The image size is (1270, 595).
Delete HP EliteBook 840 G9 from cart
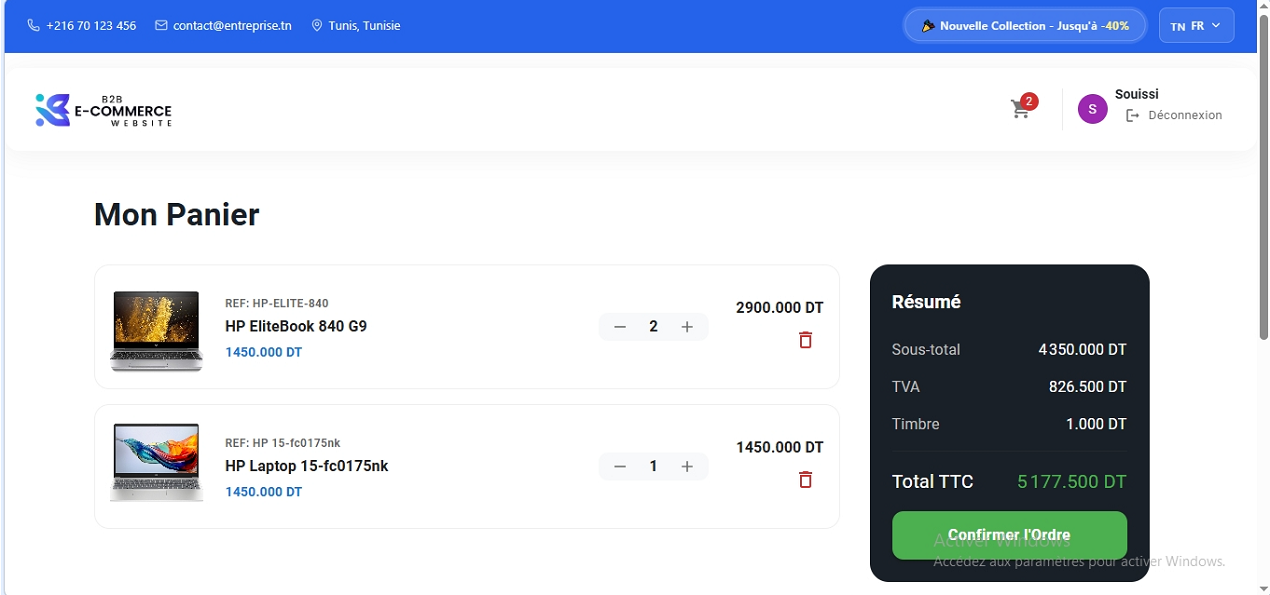click(805, 340)
